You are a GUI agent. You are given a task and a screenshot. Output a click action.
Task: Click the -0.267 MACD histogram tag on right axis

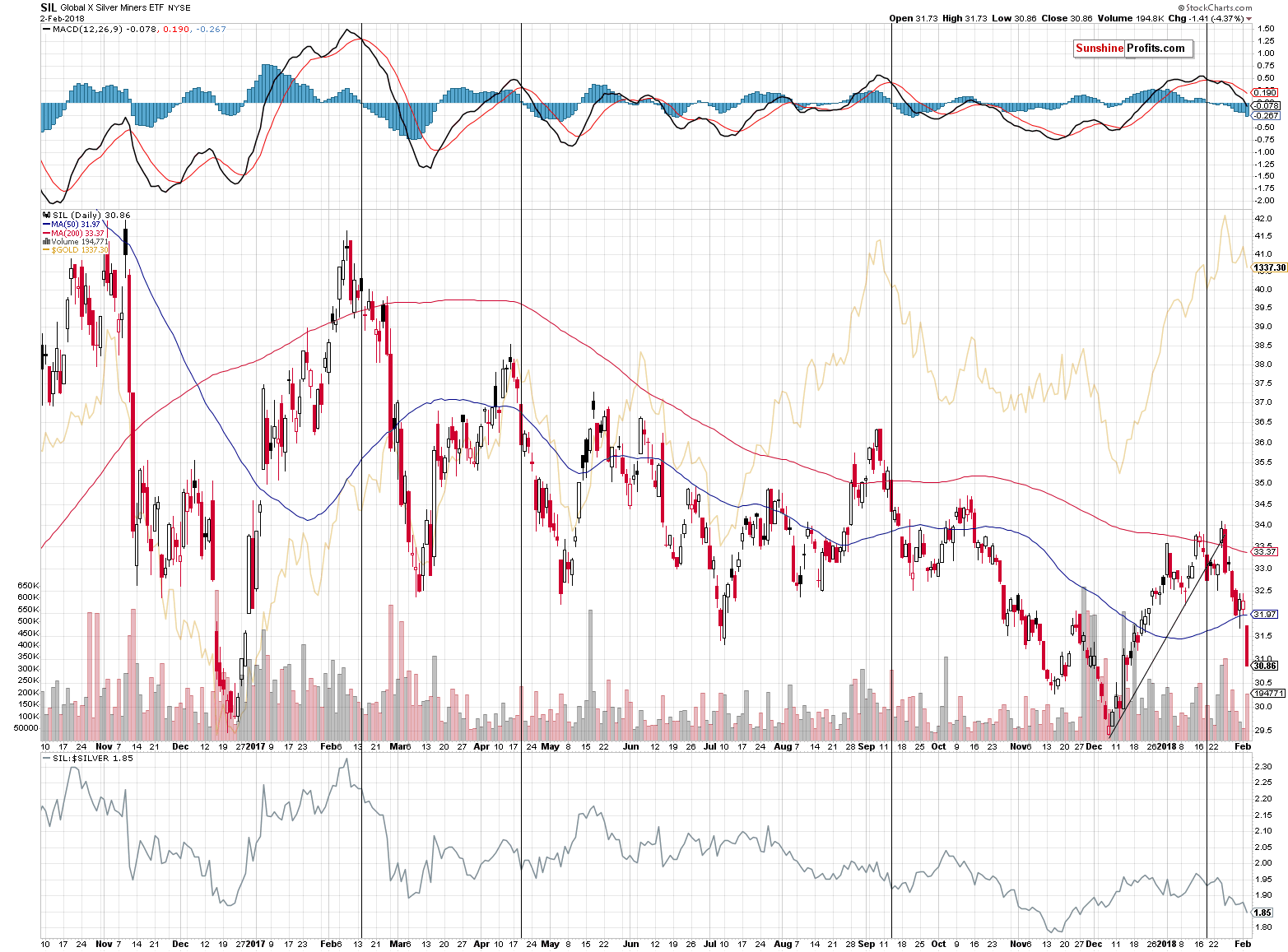click(x=1266, y=116)
